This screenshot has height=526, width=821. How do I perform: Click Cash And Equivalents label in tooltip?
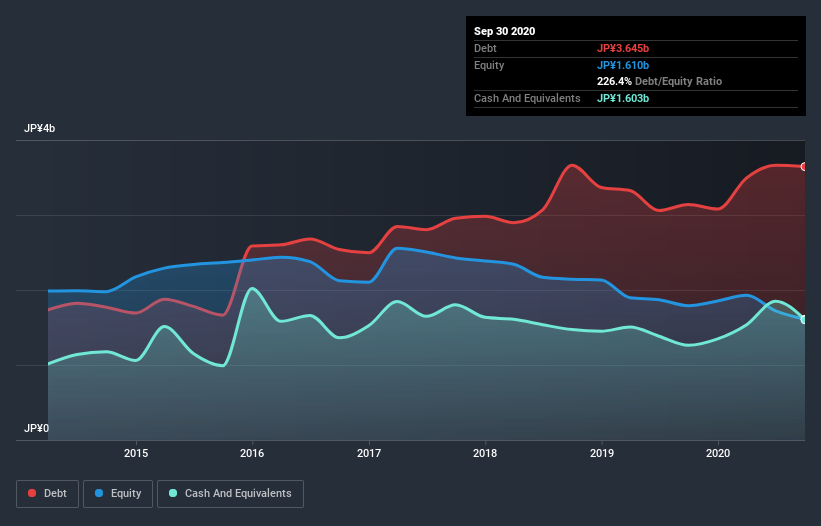point(527,98)
